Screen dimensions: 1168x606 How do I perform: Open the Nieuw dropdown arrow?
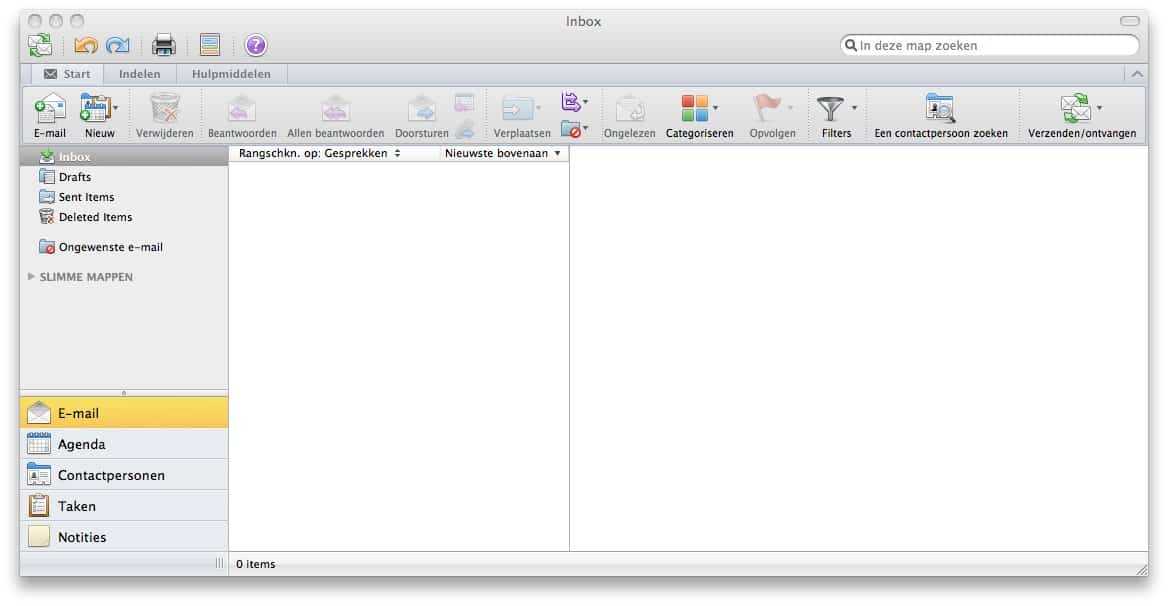(115, 109)
